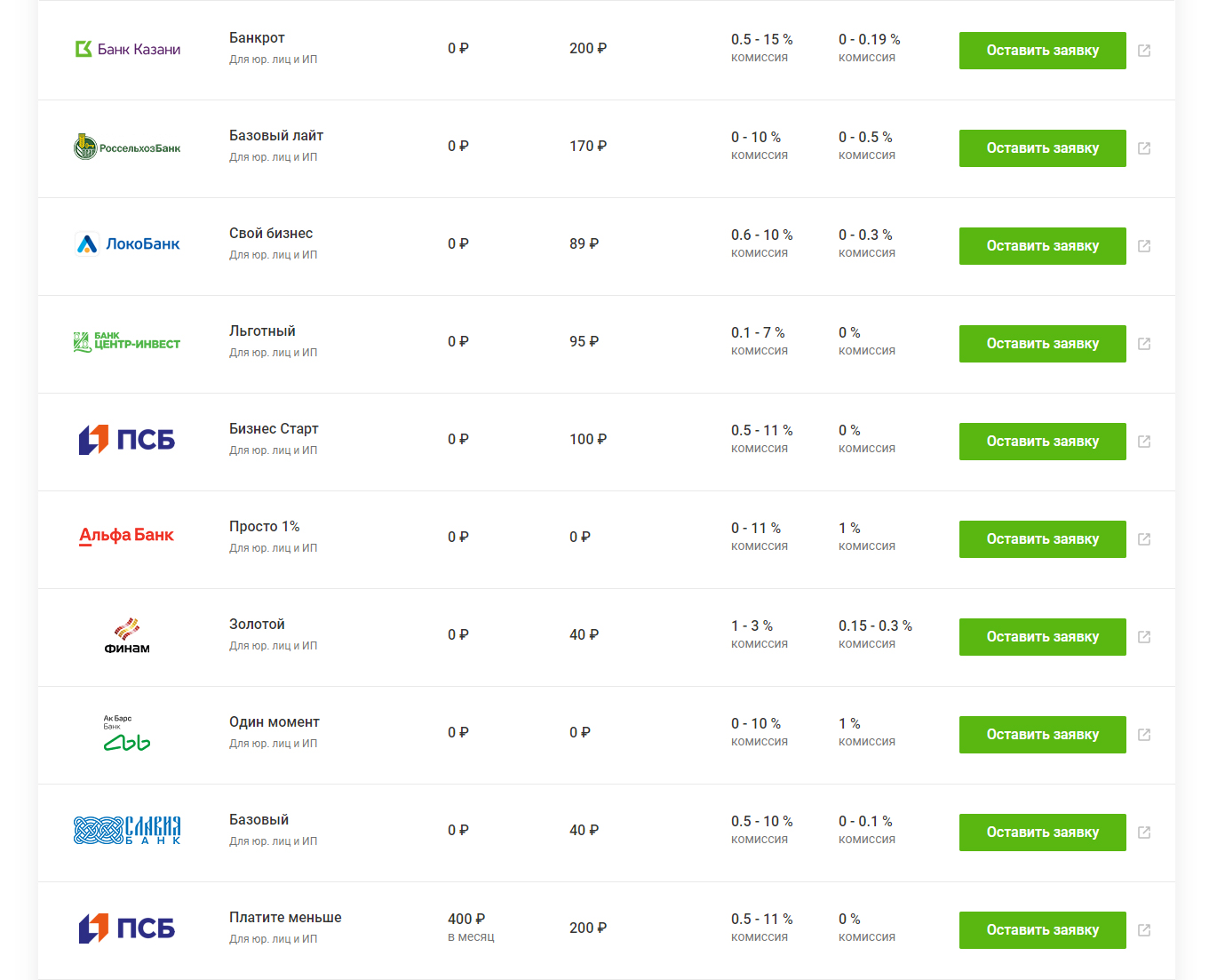Click external link icon in ЛокоБанк row

(x=1144, y=246)
